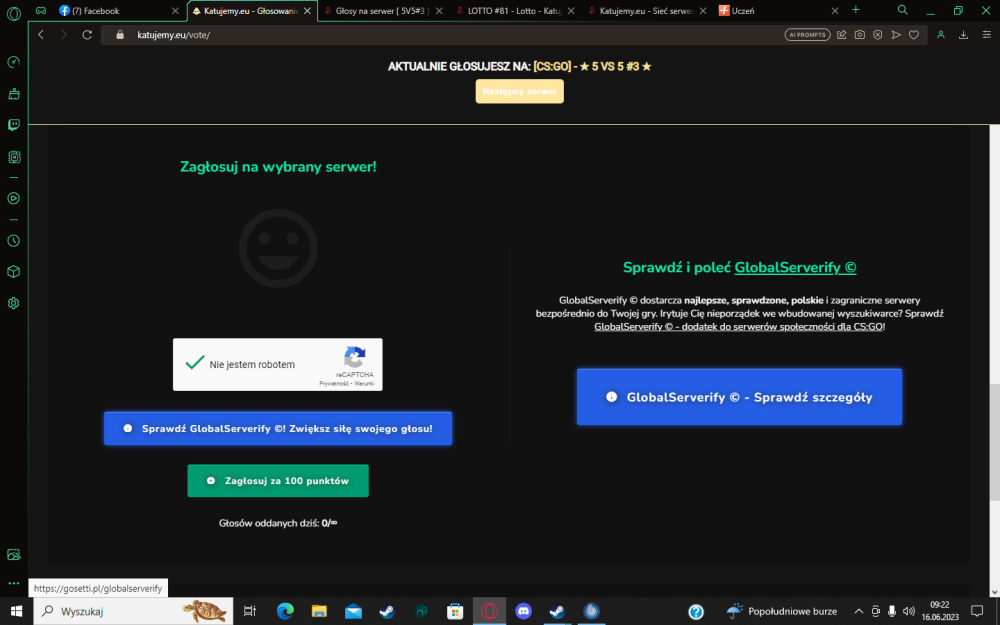The height and width of the screenshot is (625, 1000).
Task: Take a snapshot with the camera icon
Action: pos(860,34)
